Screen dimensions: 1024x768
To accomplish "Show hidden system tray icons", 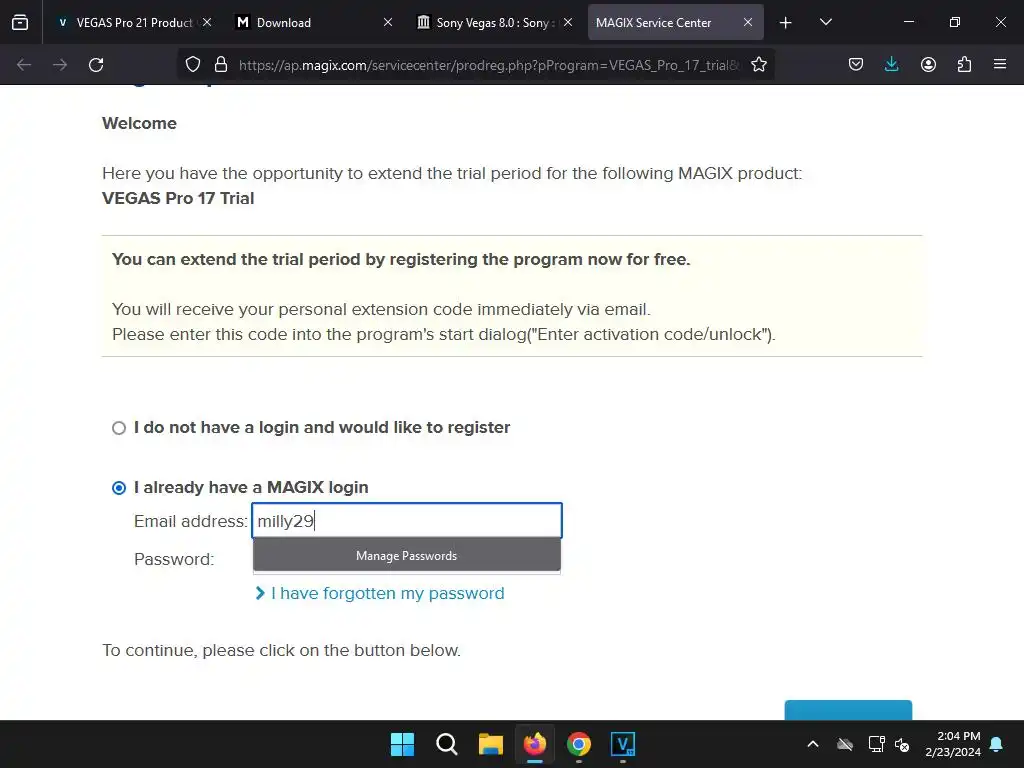I will [813, 744].
